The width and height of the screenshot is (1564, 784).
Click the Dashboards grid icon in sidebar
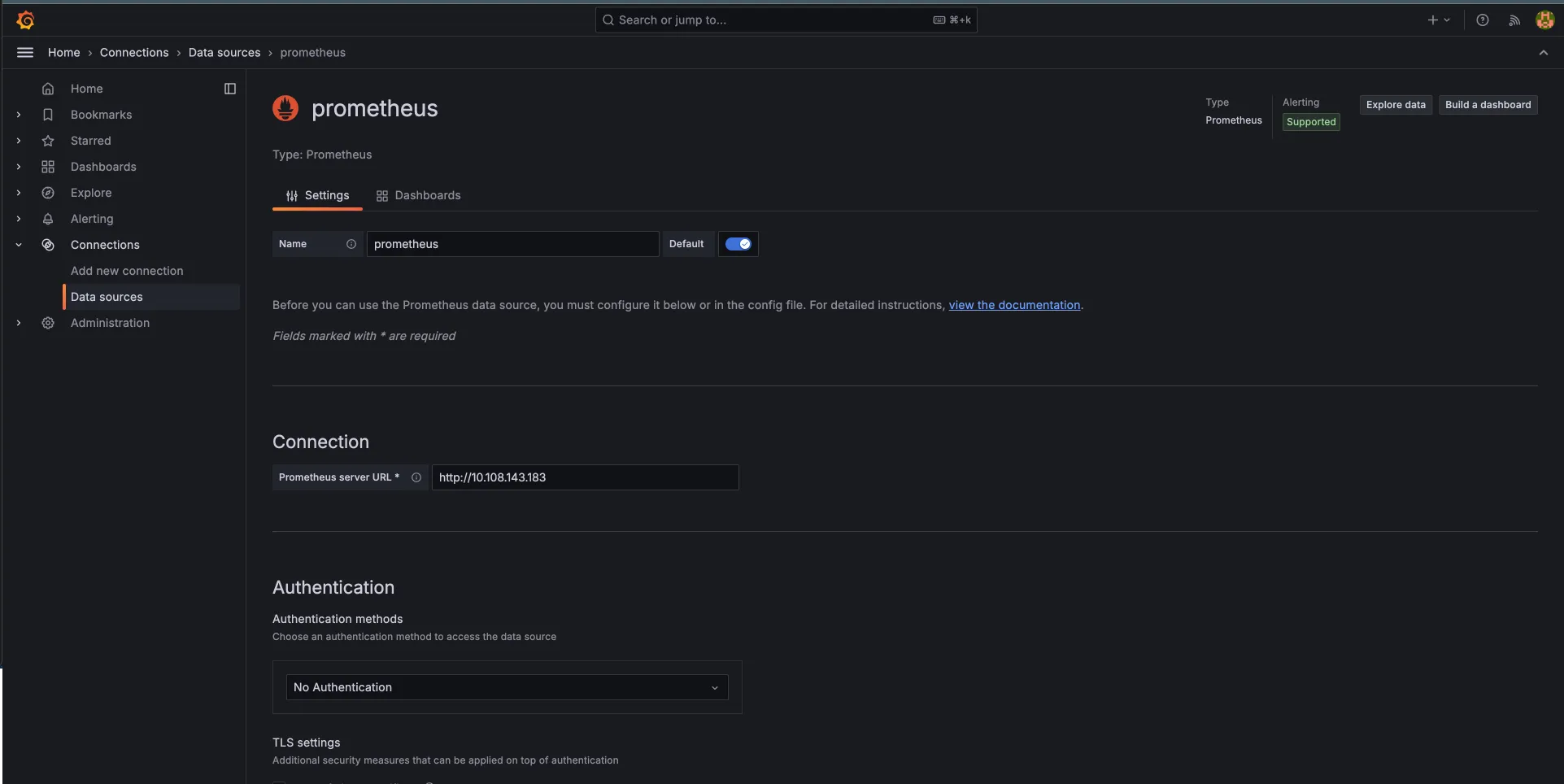pos(48,167)
